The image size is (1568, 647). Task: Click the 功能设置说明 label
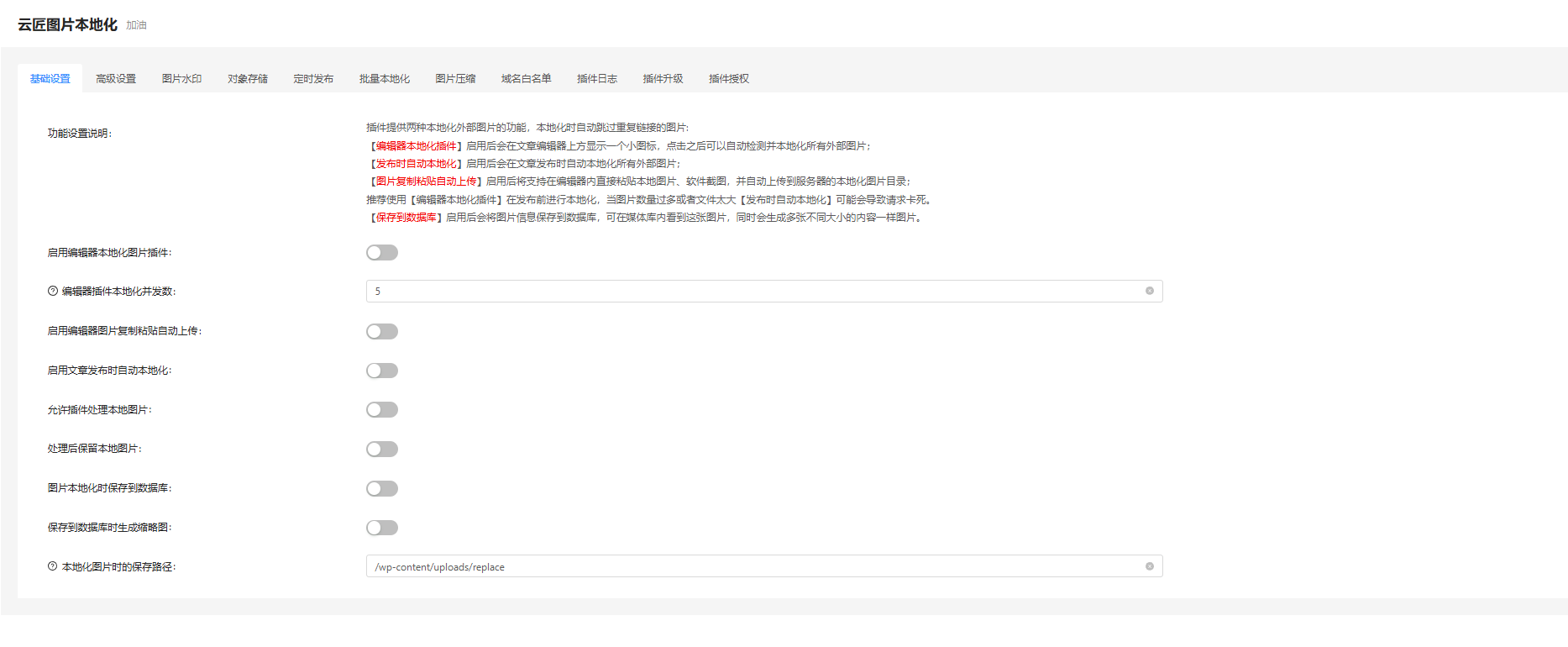pos(80,133)
